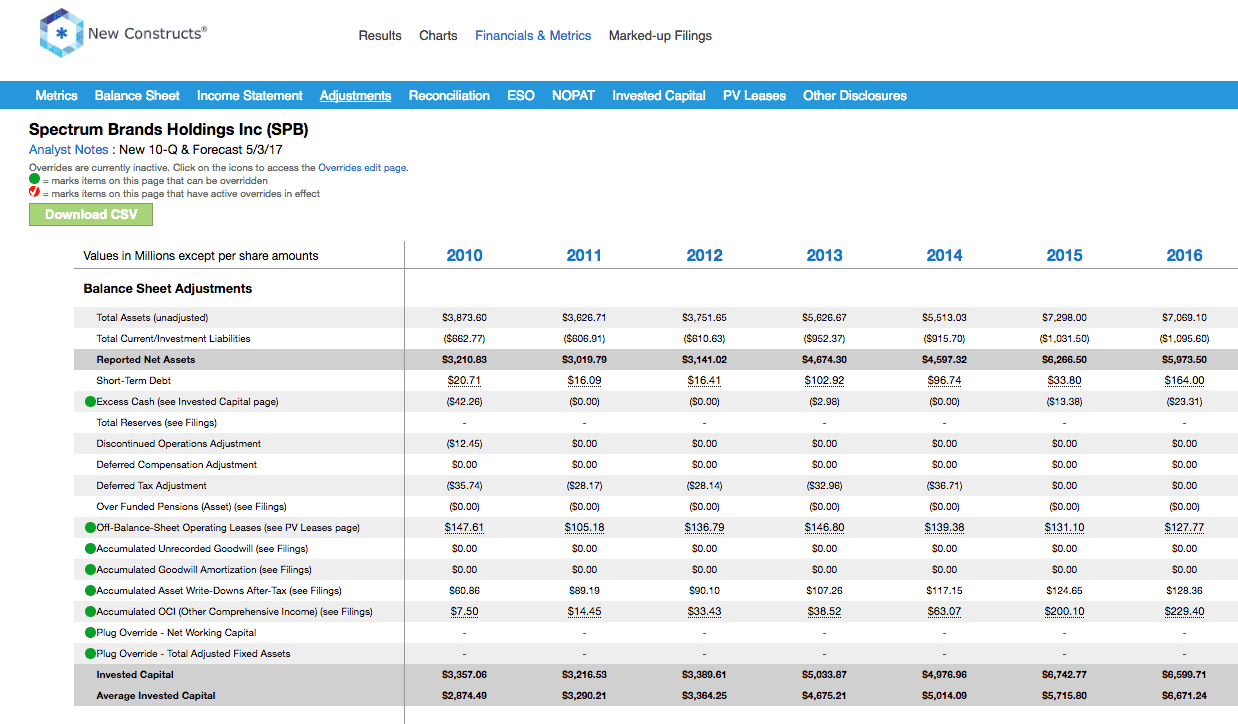Switch to the Other Disclosures tab
1238x724 pixels.
coord(855,95)
